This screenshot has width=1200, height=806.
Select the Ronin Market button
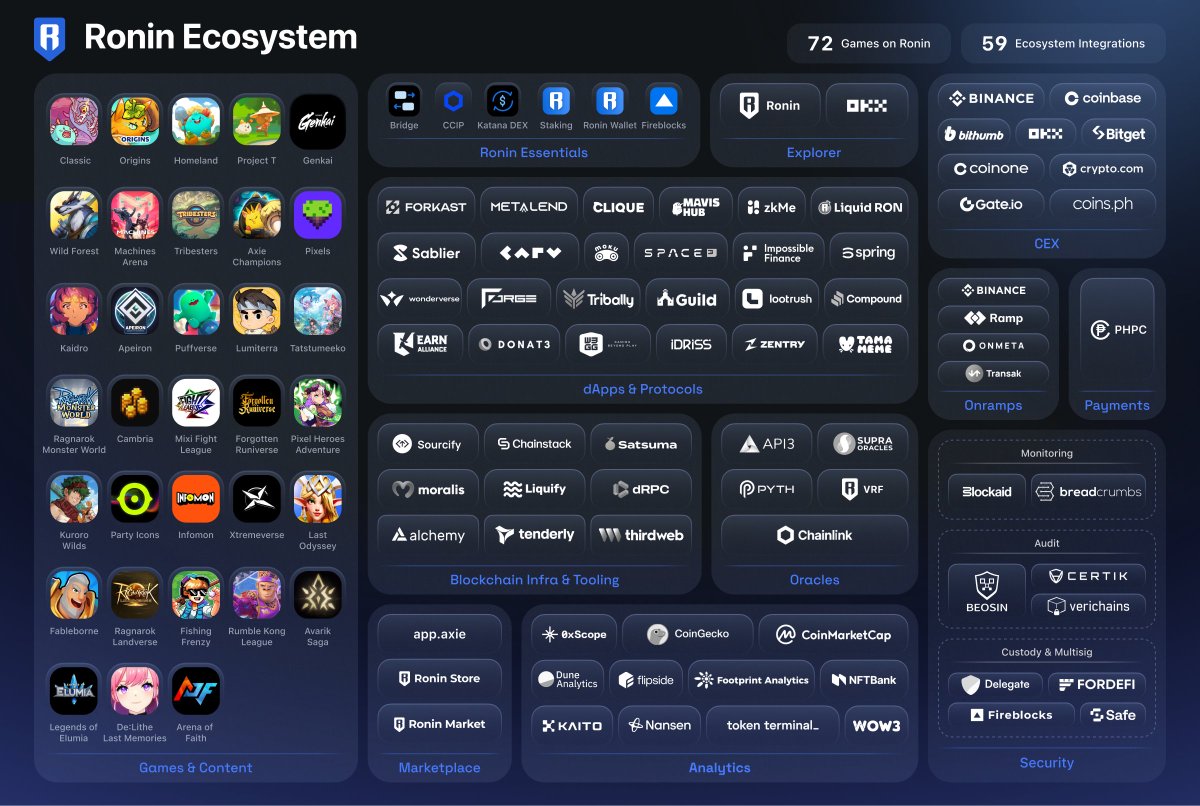[x=440, y=724]
